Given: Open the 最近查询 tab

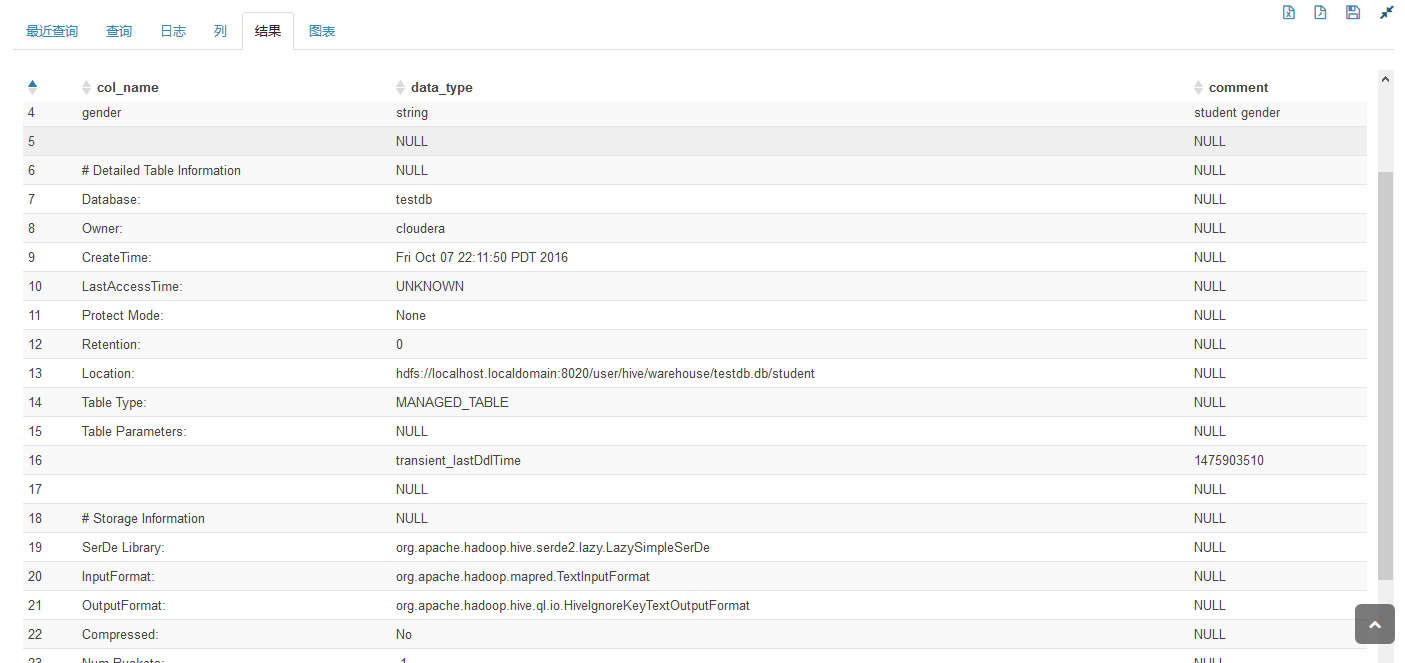Looking at the screenshot, I should click(x=52, y=31).
